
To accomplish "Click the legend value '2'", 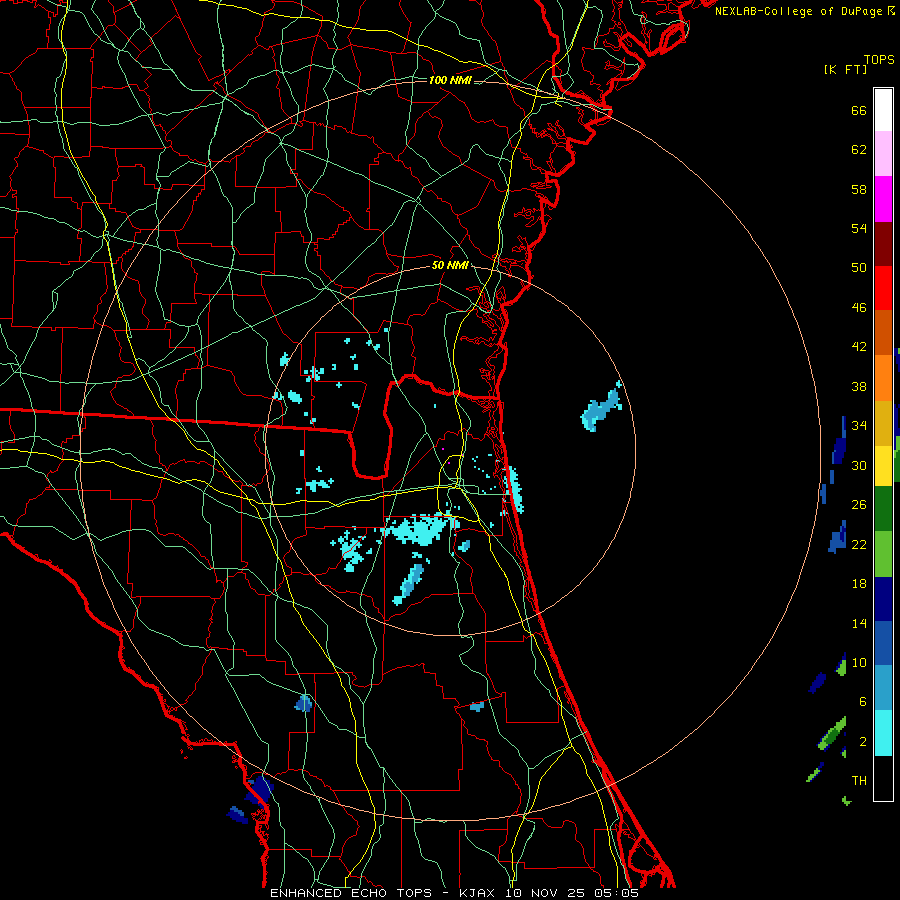I will coord(862,742).
